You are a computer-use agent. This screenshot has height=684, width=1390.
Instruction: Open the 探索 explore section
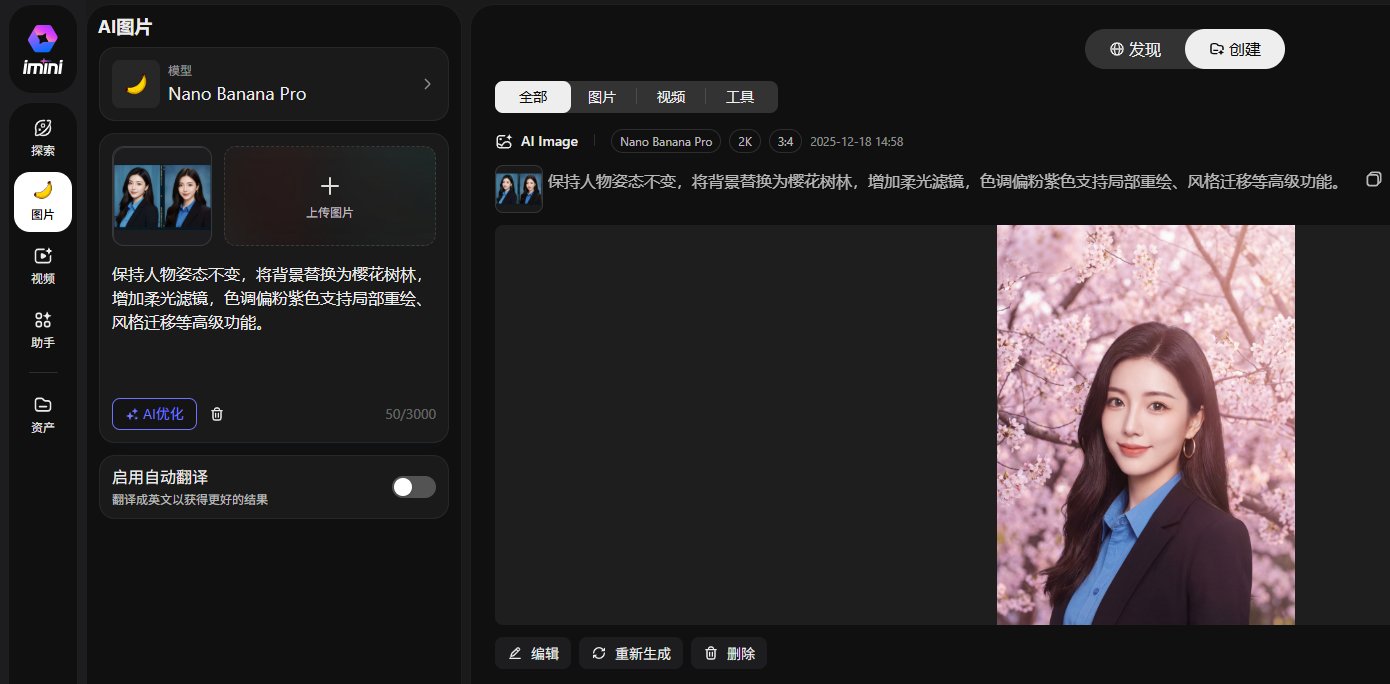(43, 138)
